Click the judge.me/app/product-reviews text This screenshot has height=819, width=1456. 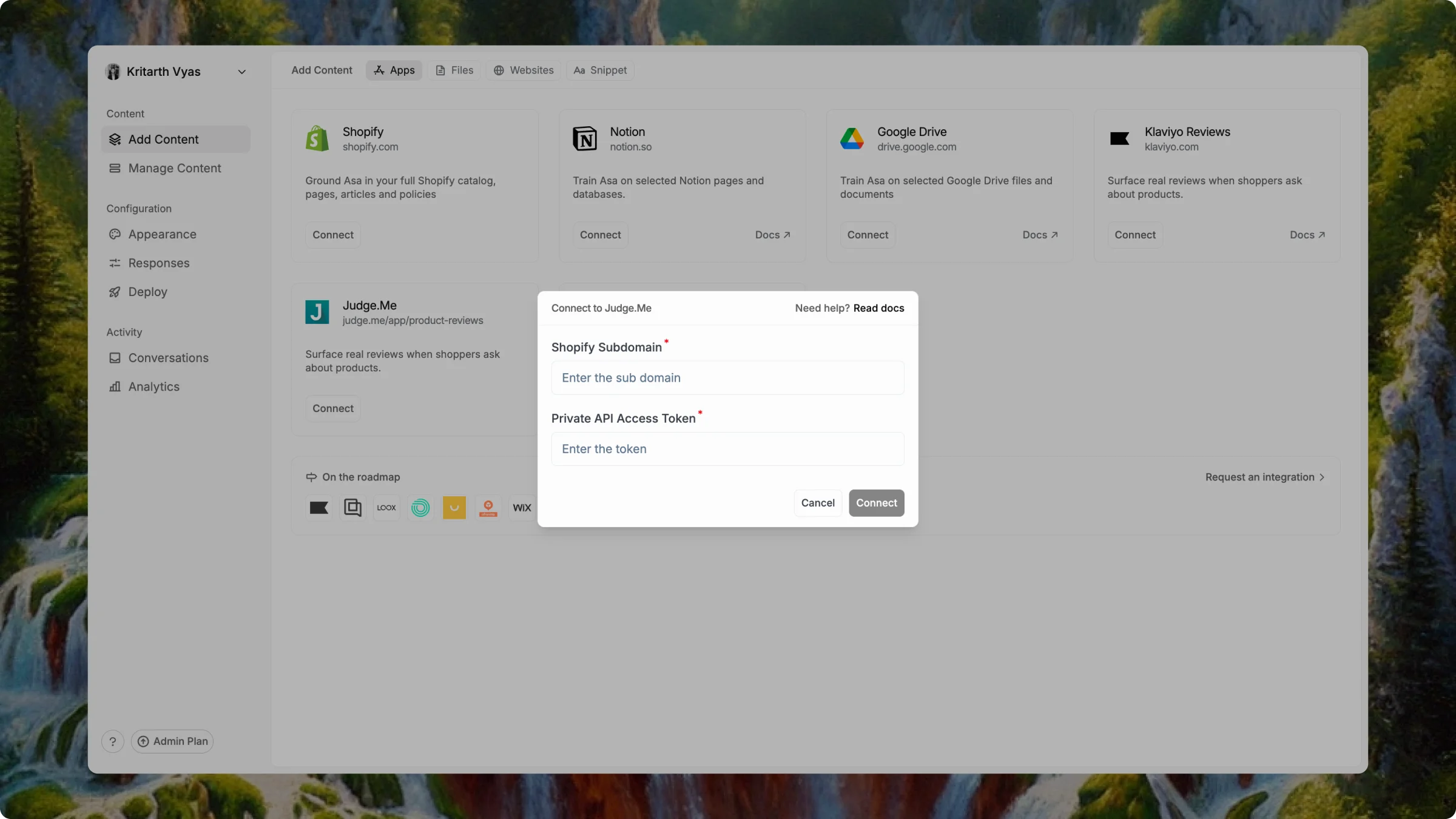pyautogui.click(x=413, y=320)
